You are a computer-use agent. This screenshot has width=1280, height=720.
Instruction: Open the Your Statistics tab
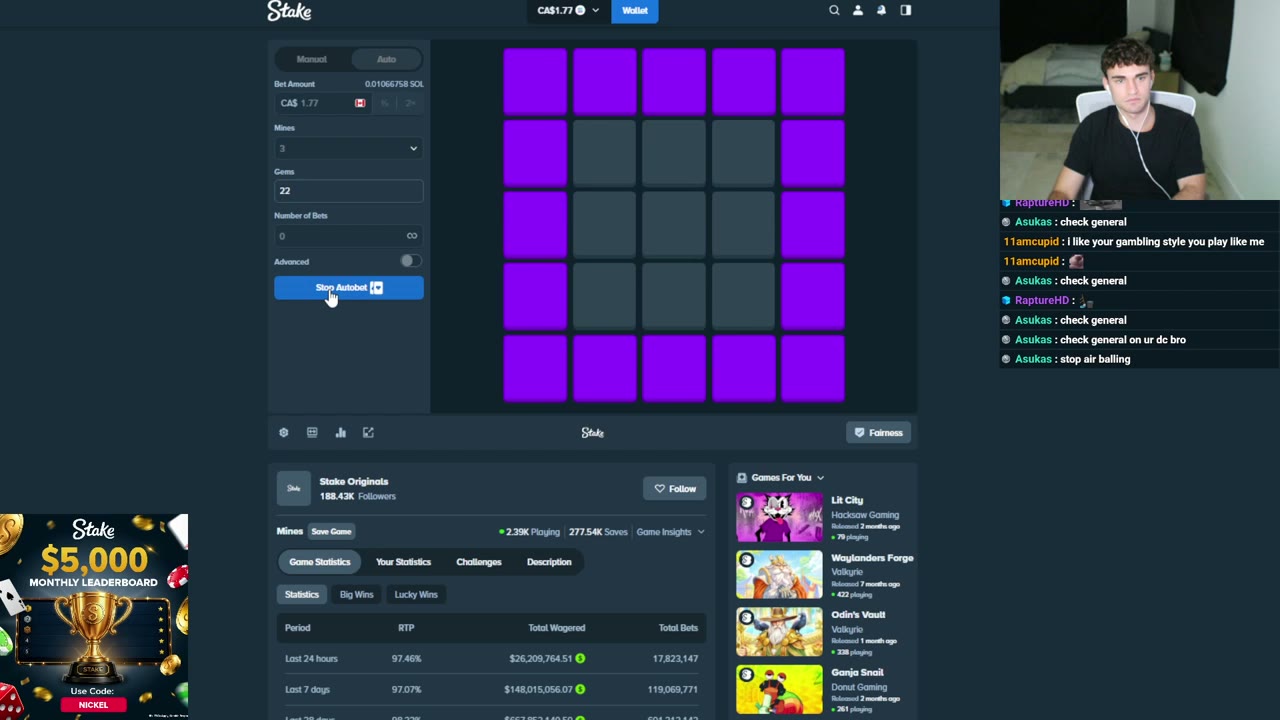[x=403, y=562]
